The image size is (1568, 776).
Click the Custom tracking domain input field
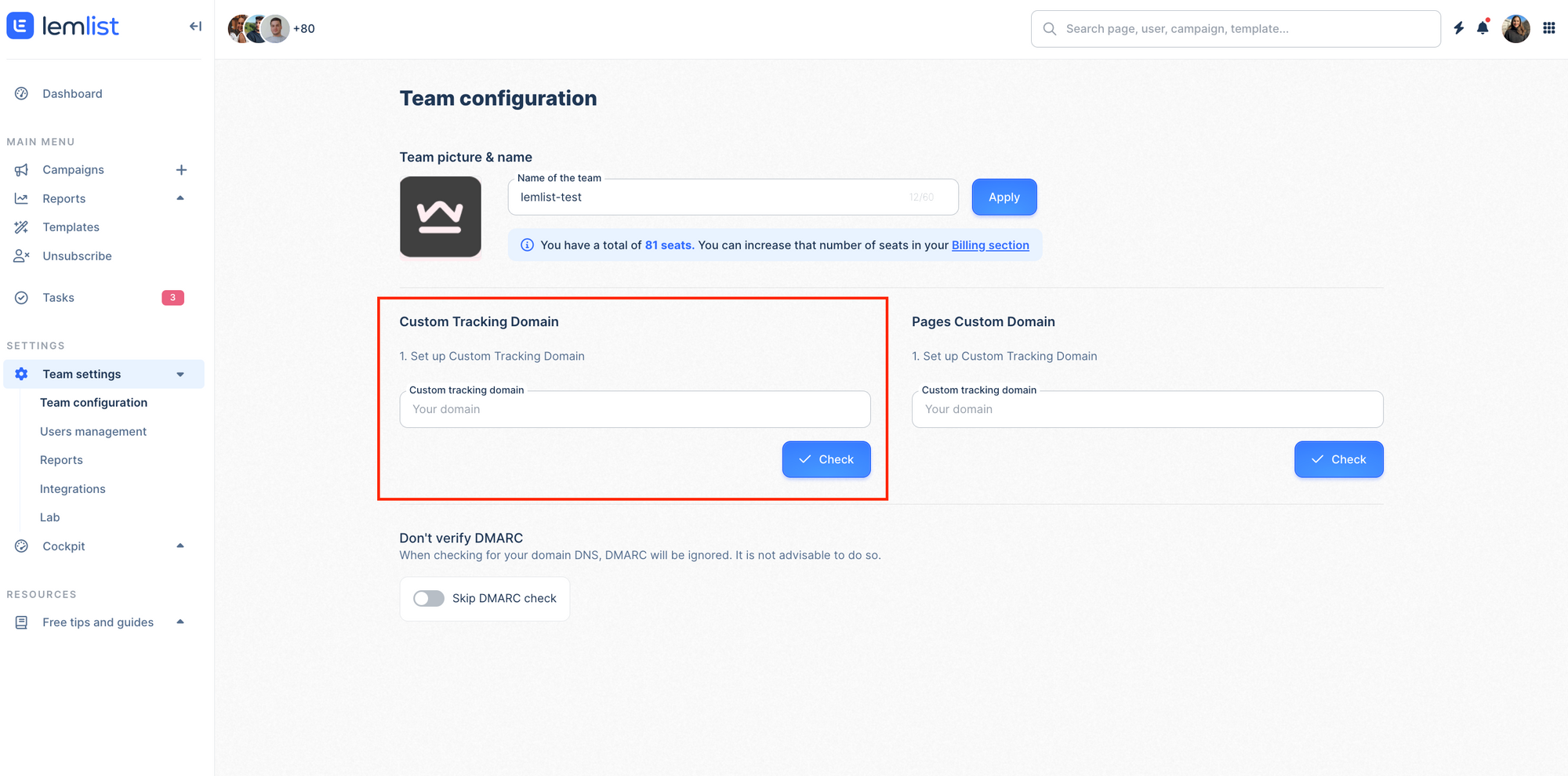click(634, 408)
